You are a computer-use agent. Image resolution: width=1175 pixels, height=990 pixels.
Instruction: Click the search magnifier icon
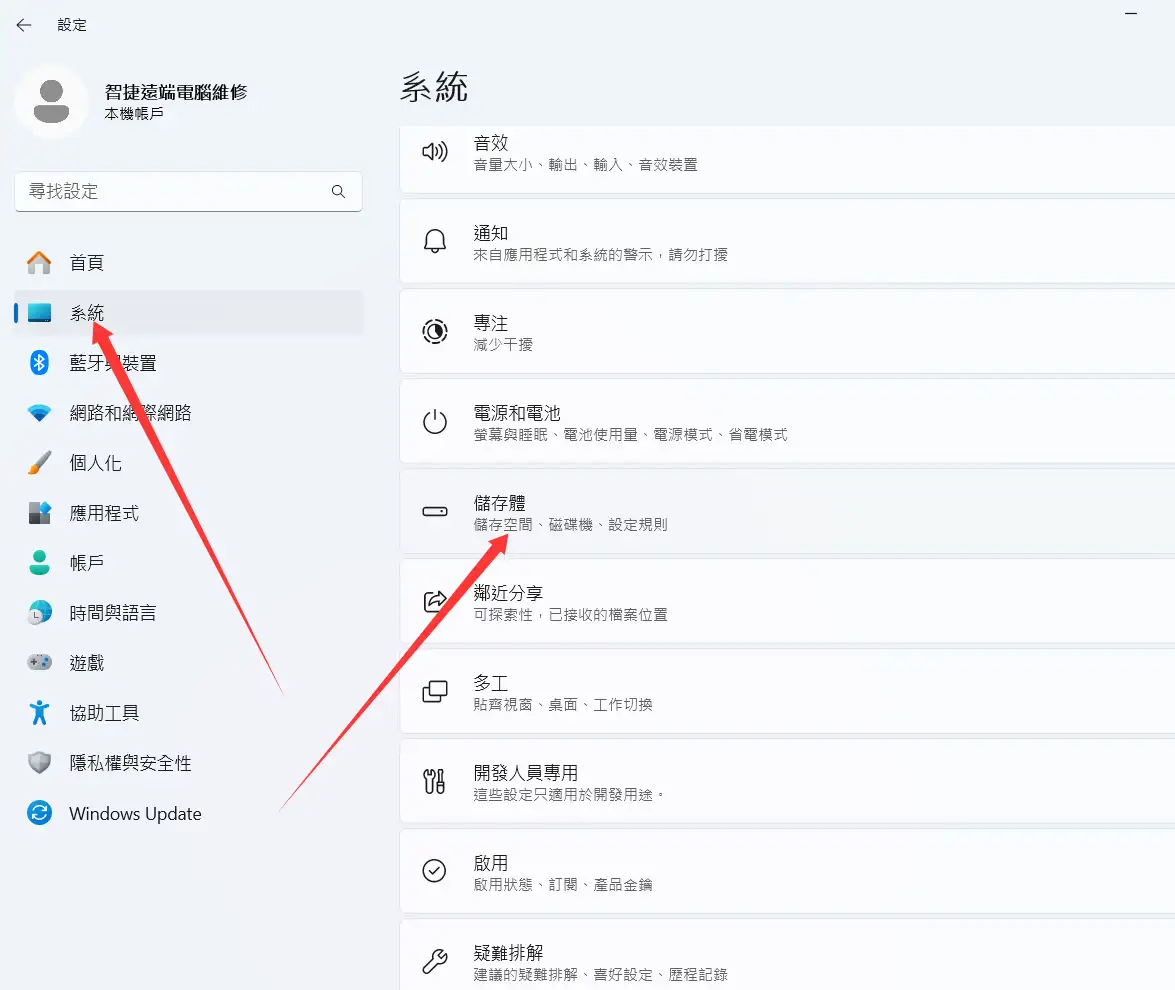click(x=339, y=191)
